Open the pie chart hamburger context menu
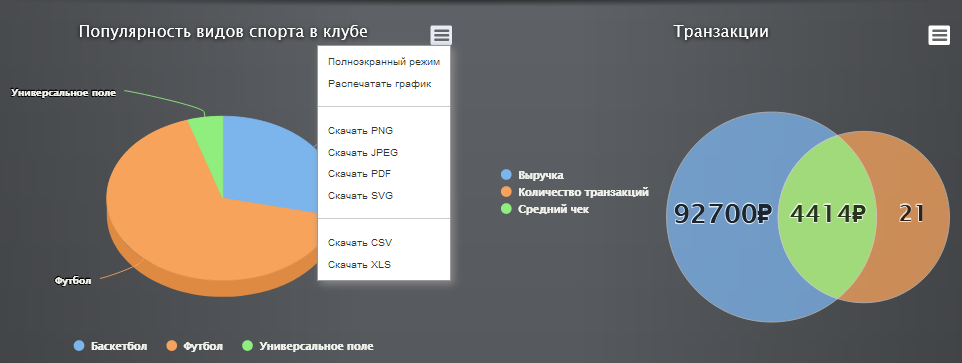 441,36
